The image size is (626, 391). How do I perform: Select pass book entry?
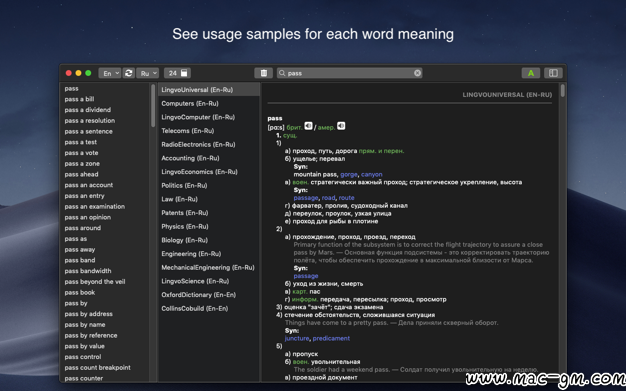tap(80, 292)
